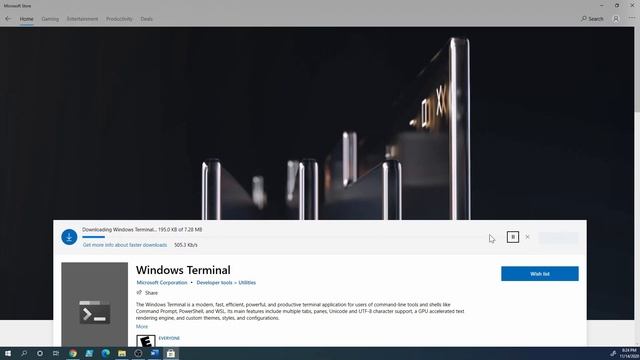The height and width of the screenshot is (360, 640).
Task: Add Windows Terminal to Wish list
Action: (x=540, y=274)
